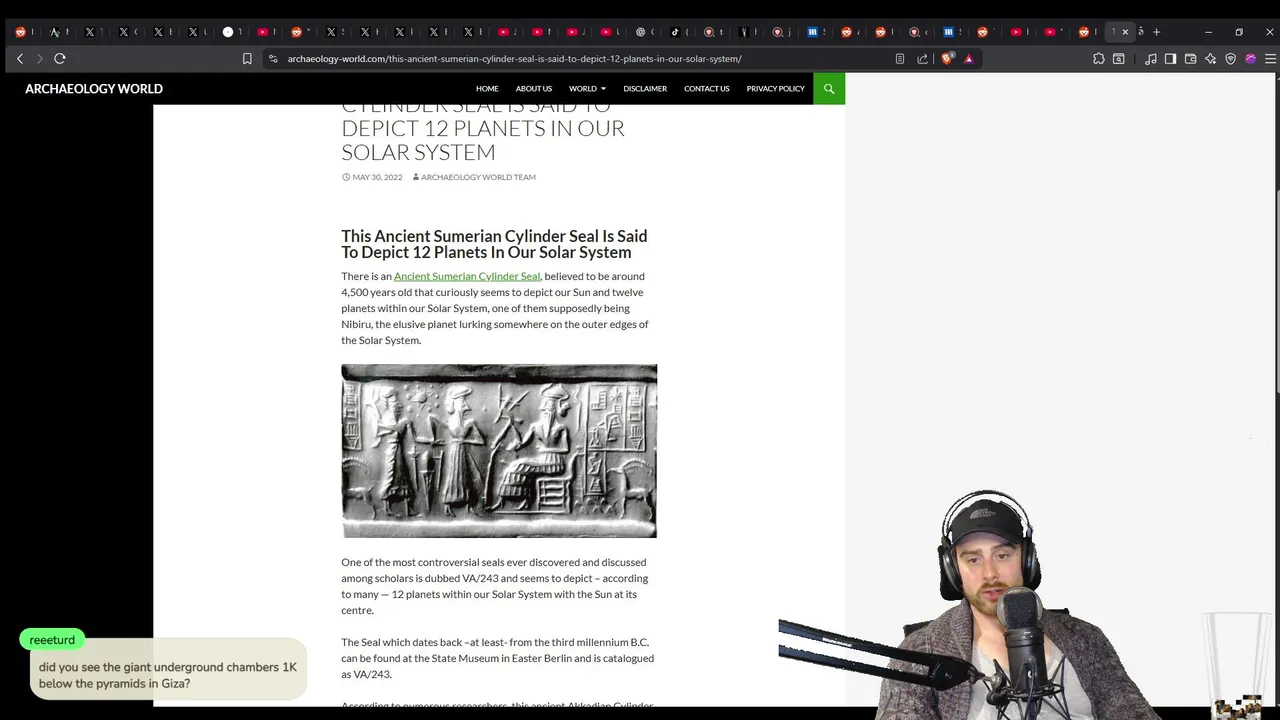Open the Leo AI sparkle icon

[x=1211, y=59]
